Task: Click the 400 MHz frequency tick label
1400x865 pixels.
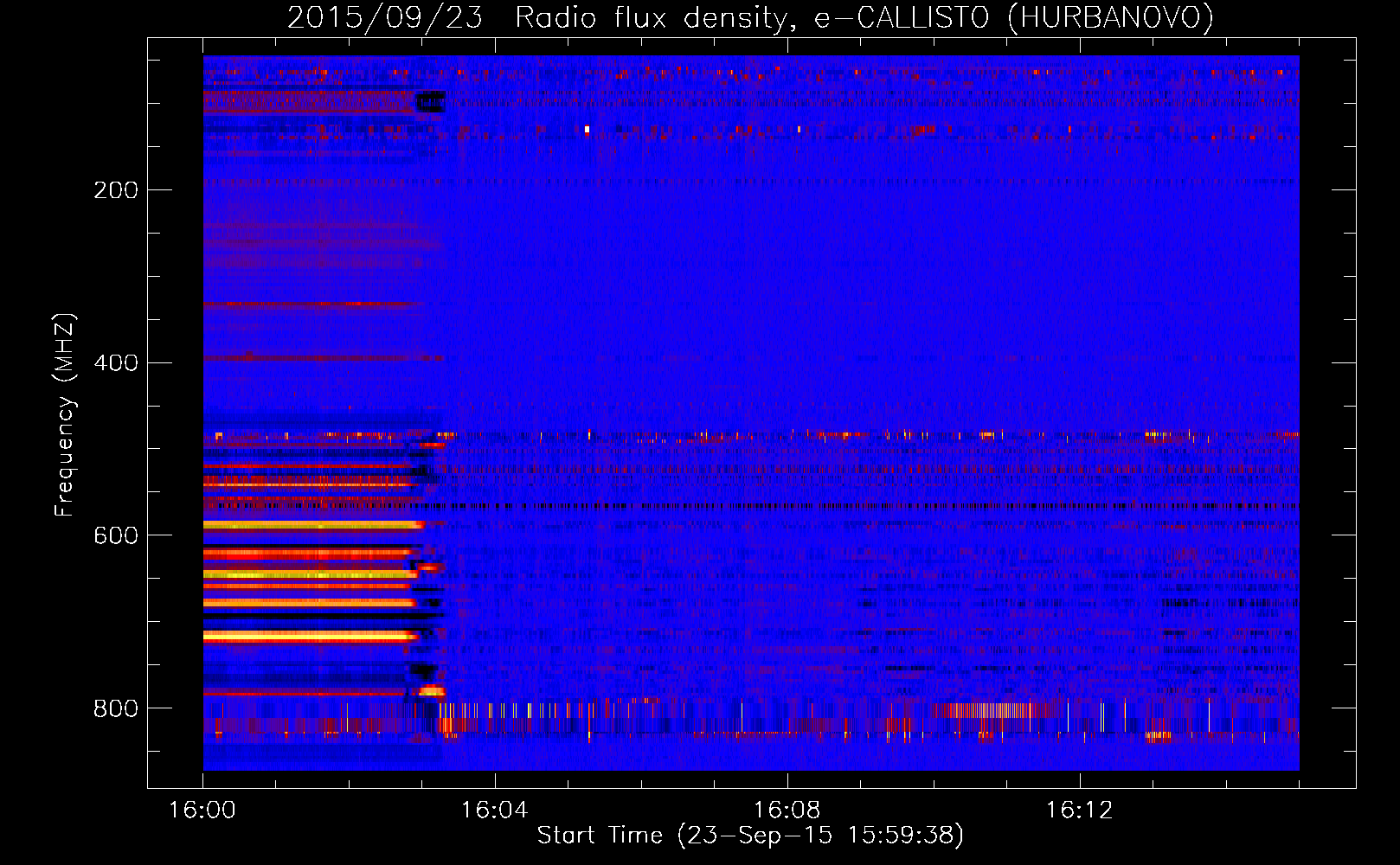Action: click(116, 363)
